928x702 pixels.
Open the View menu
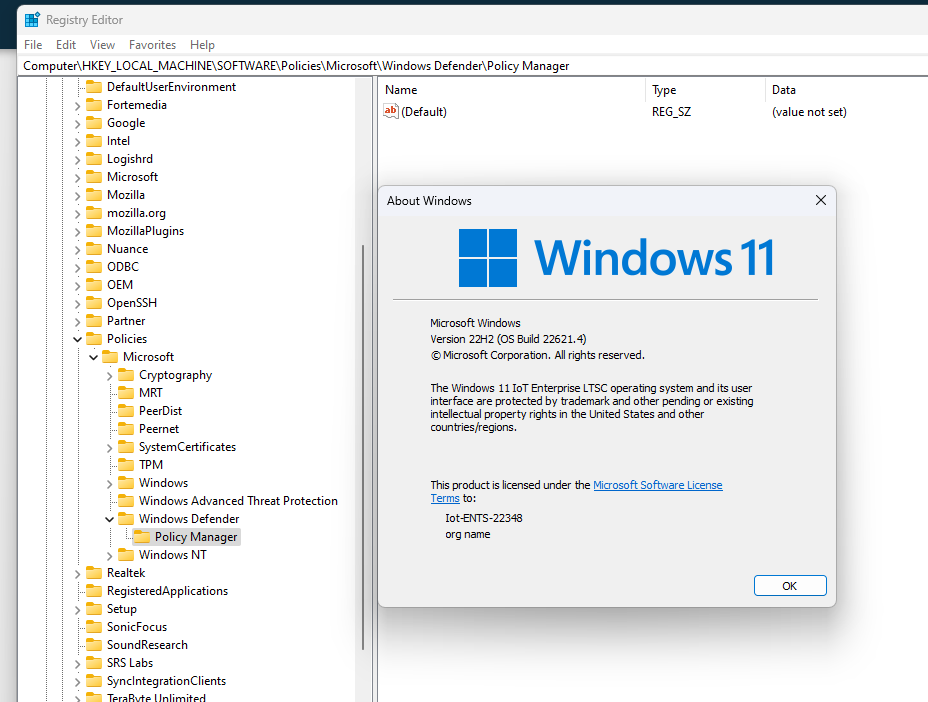[102, 45]
